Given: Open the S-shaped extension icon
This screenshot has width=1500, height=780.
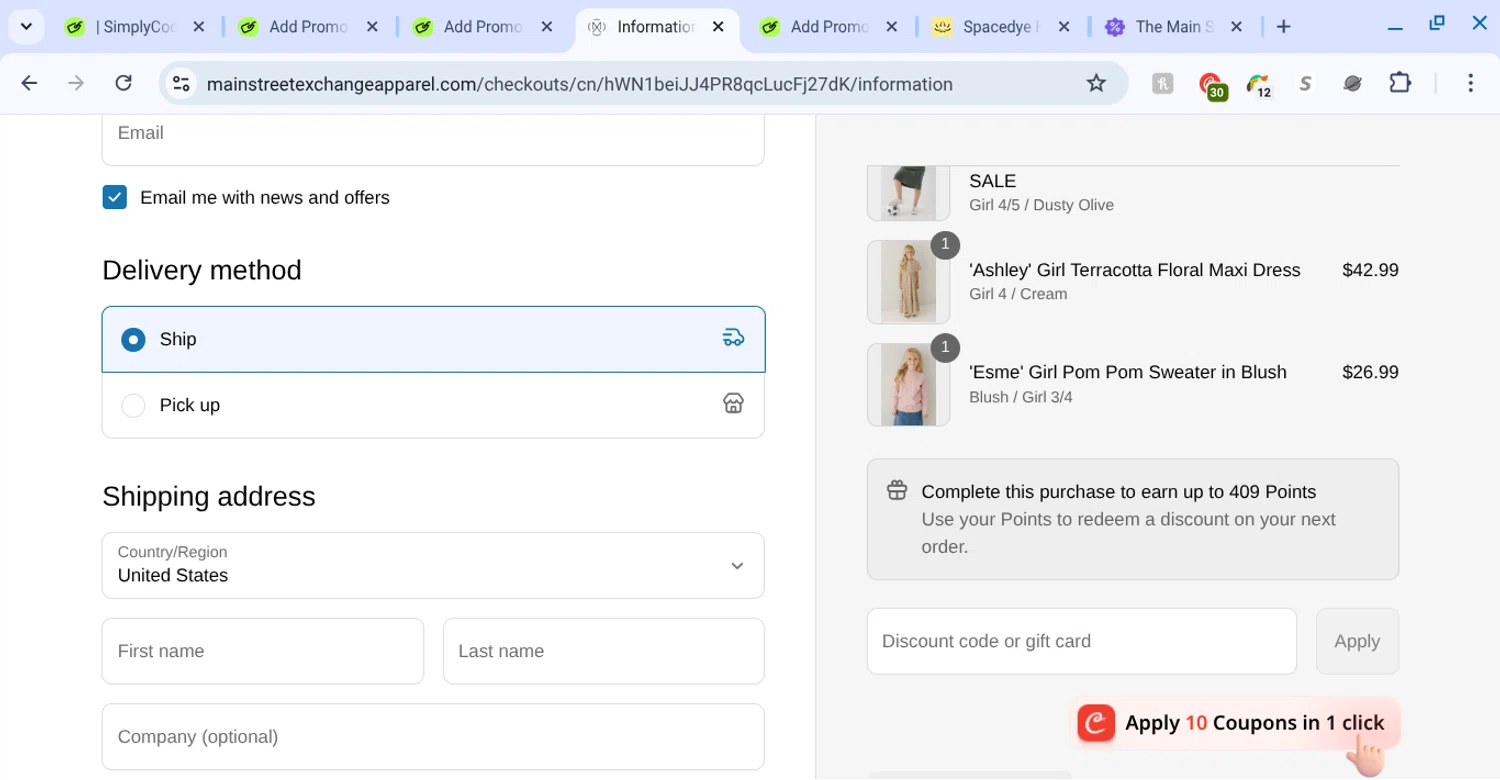Looking at the screenshot, I should coord(1305,84).
